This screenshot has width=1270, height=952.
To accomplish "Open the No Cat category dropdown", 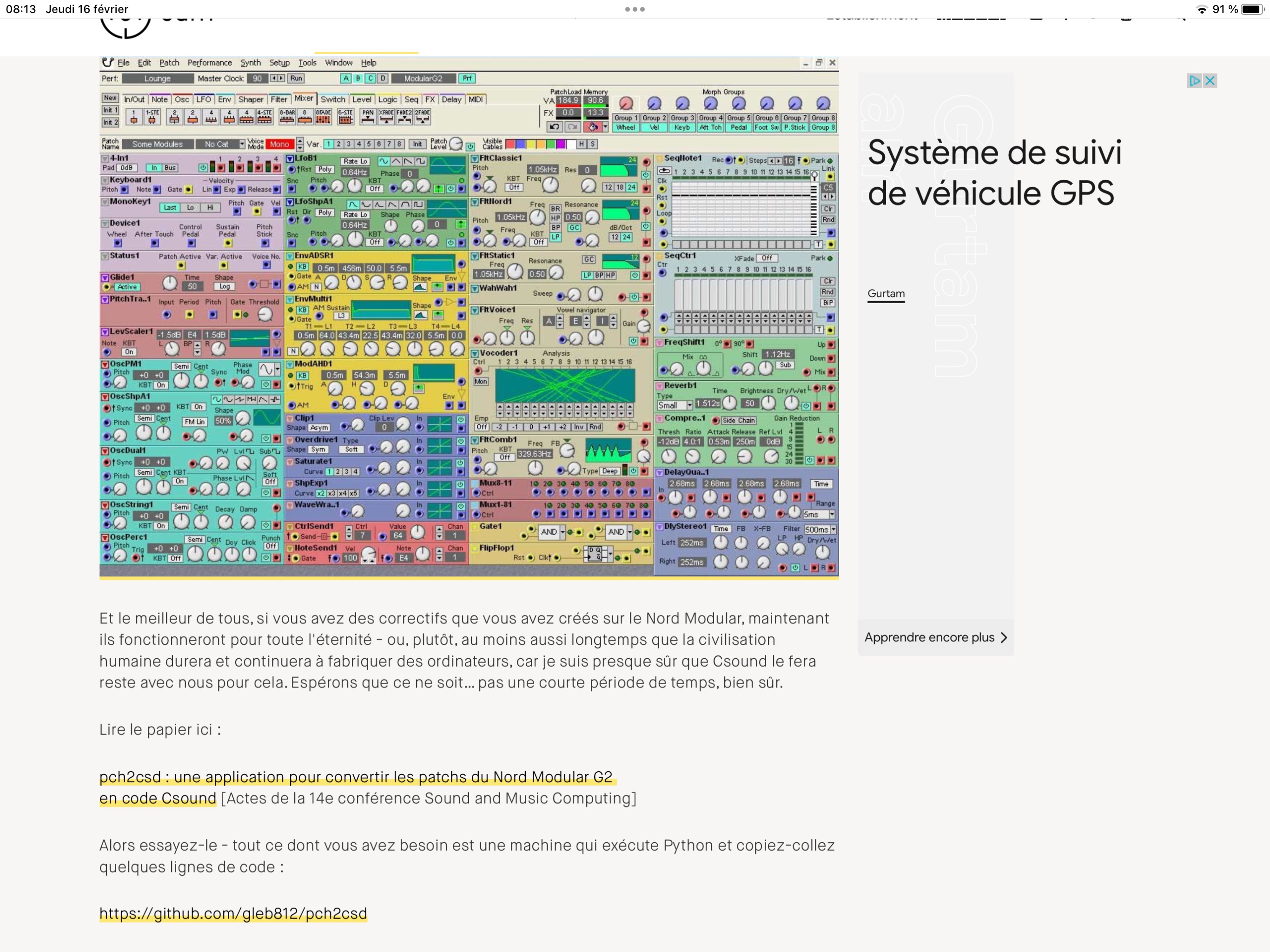I will pyautogui.click(x=242, y=145).
